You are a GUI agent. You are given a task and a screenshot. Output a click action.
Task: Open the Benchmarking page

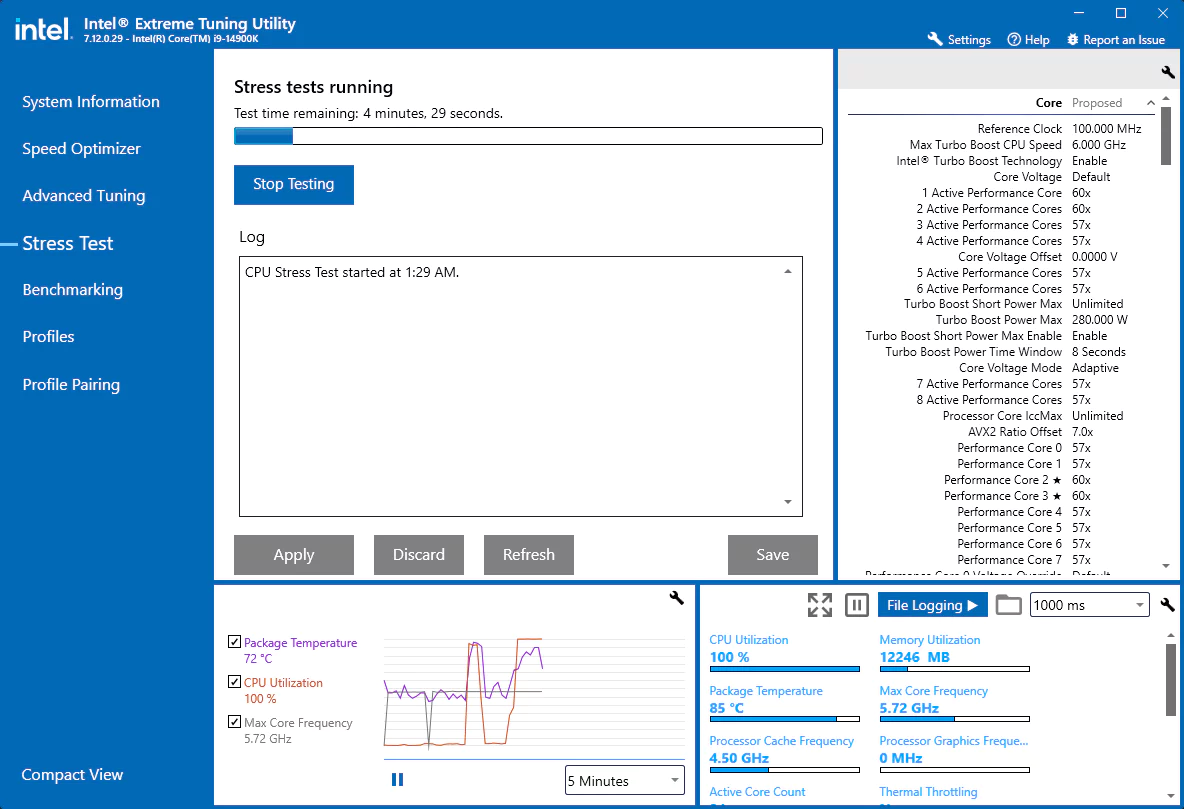click(x=72, y=289)
